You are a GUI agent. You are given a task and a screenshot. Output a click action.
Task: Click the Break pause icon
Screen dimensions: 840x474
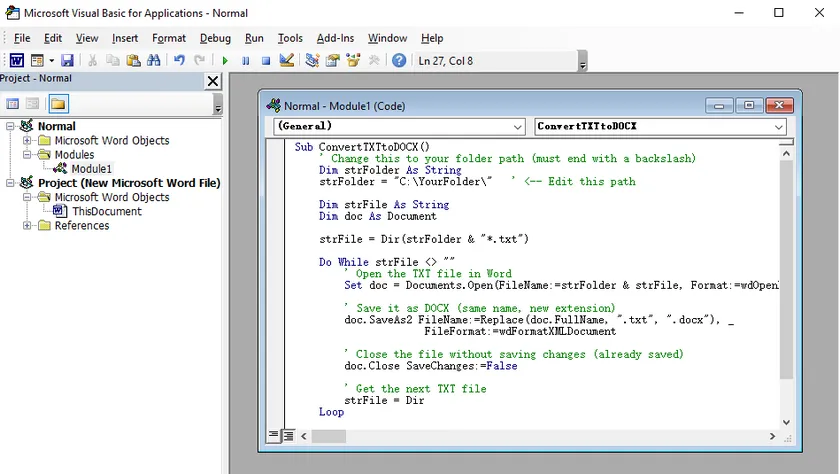(x=245, y=61)
